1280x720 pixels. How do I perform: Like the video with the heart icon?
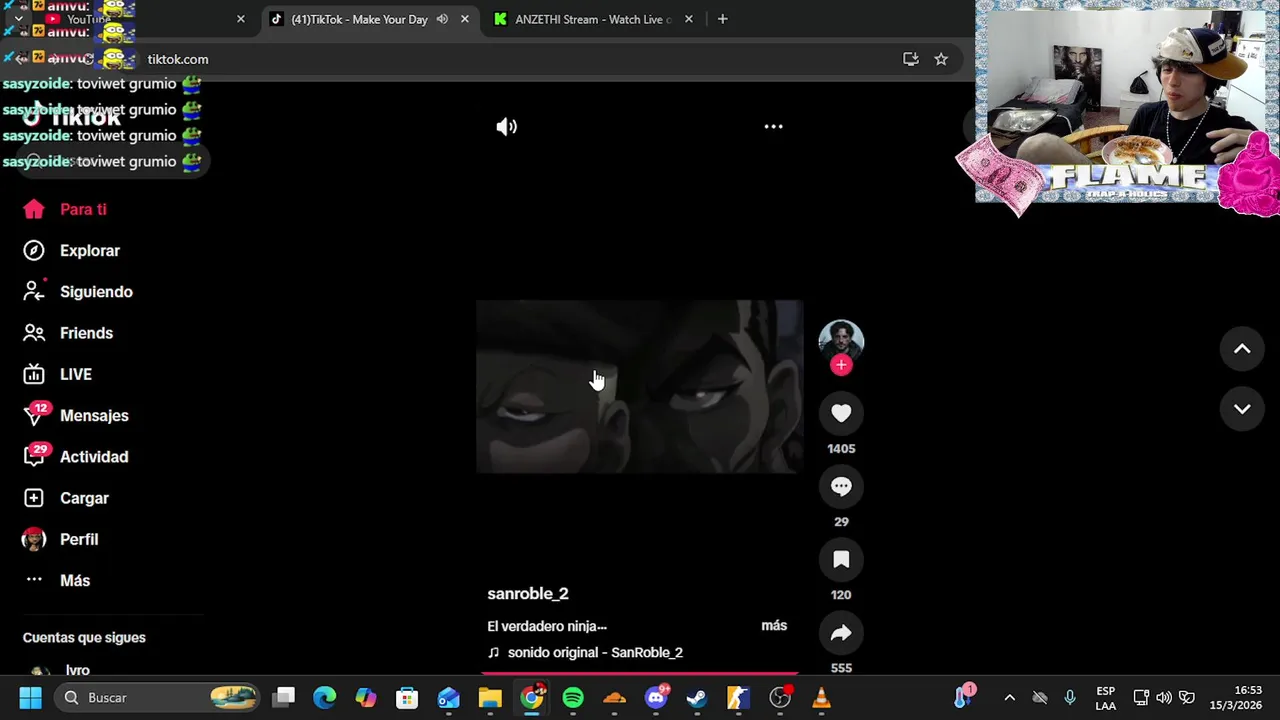pyautogui.click(x=841, y=413)
